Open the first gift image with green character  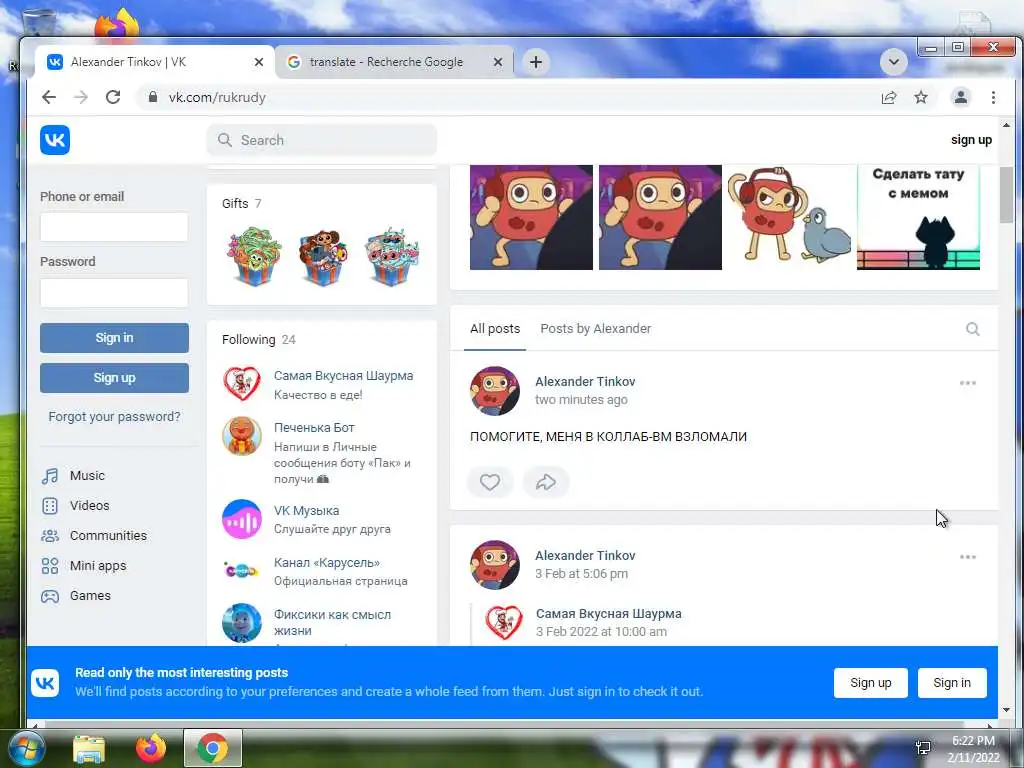(x=254, y=256)
